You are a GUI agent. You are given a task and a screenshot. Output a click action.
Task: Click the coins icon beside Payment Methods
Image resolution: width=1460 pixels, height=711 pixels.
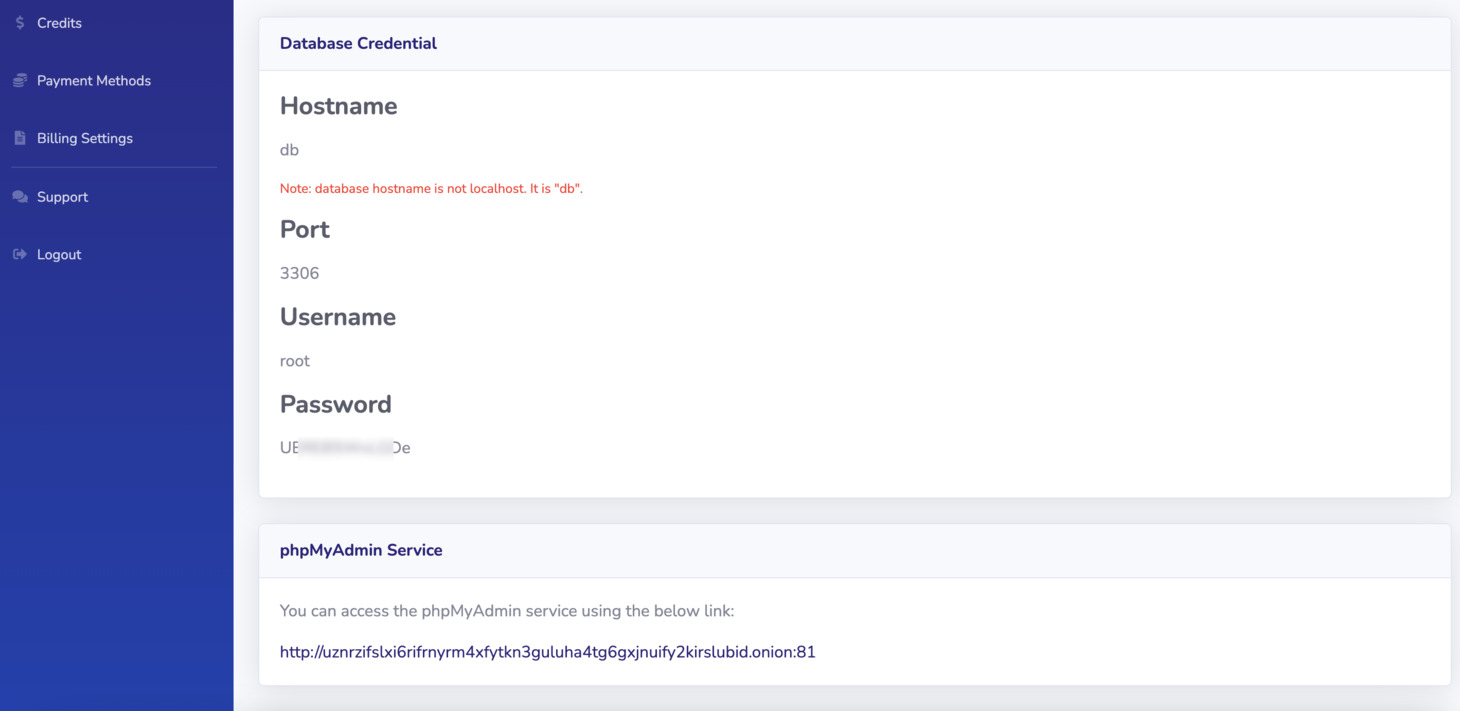tap(20, 80)
